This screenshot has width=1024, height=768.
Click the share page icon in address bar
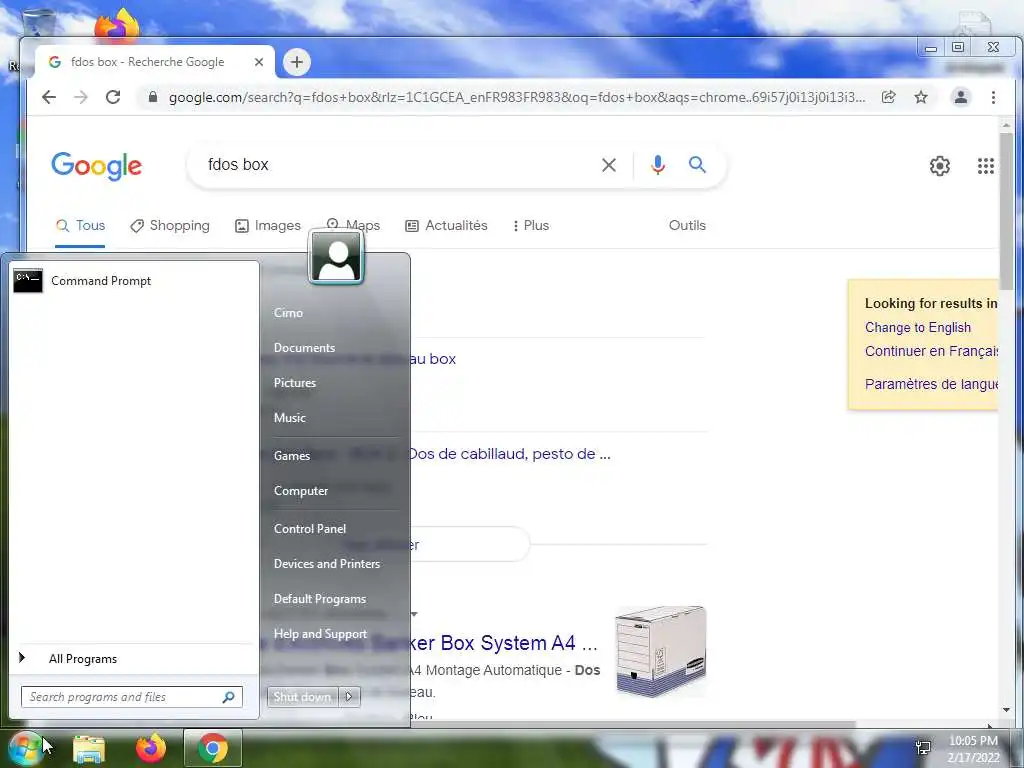(x=888, y=97)
